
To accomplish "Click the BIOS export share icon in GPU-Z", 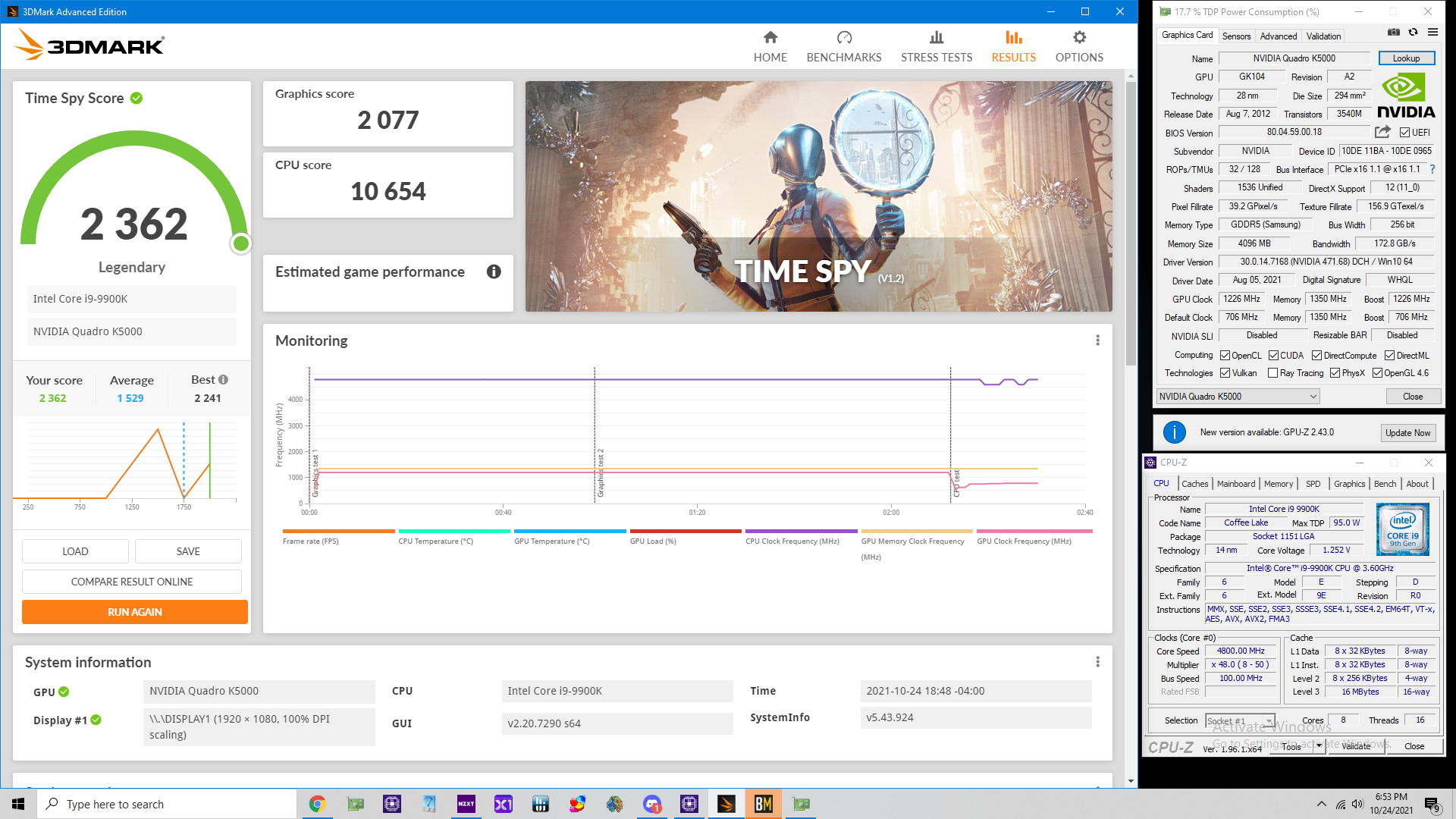I will [x=1382, y=132].
